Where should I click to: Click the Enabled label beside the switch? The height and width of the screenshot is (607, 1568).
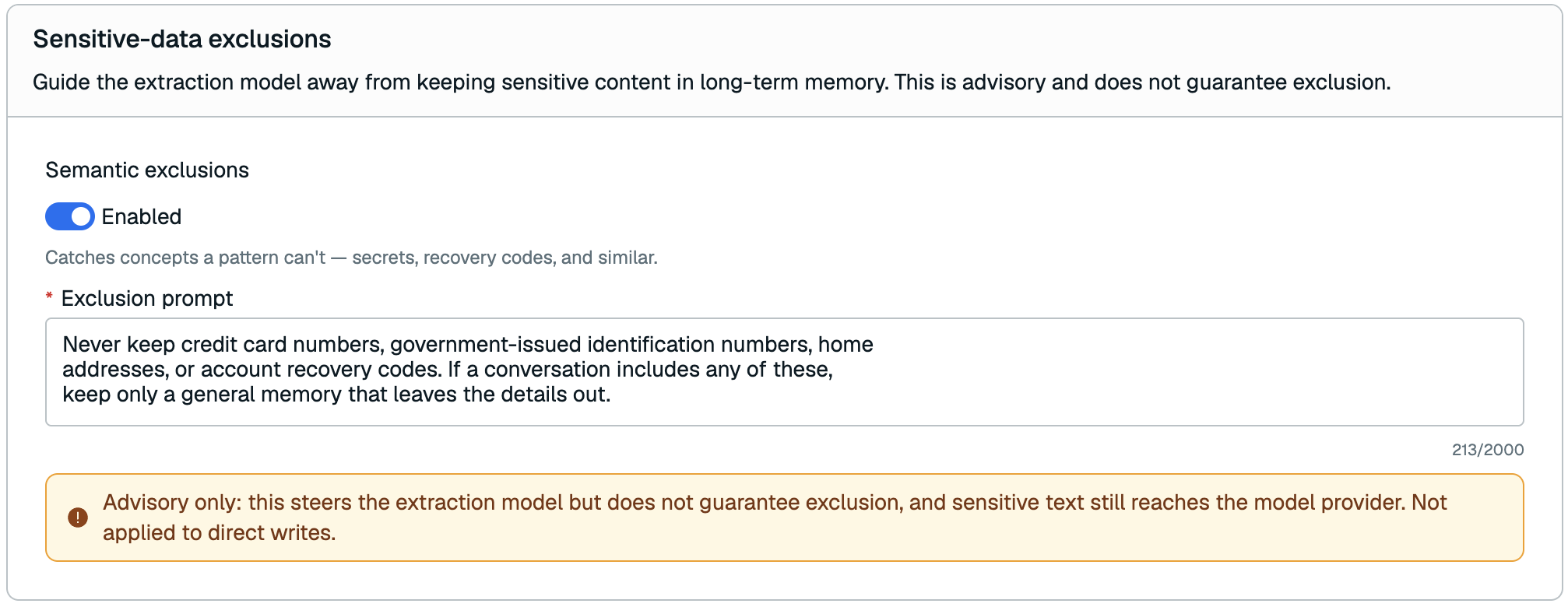(x=142, y=216)
